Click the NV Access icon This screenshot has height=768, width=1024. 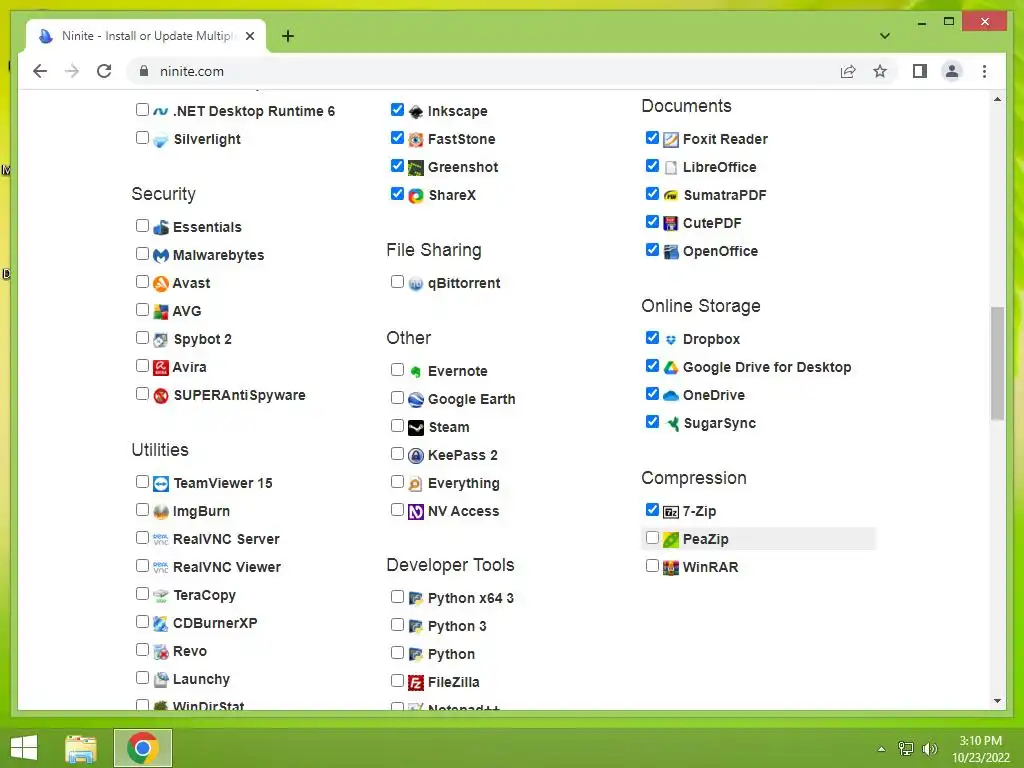pyautogui.click(x=415, y=512)
